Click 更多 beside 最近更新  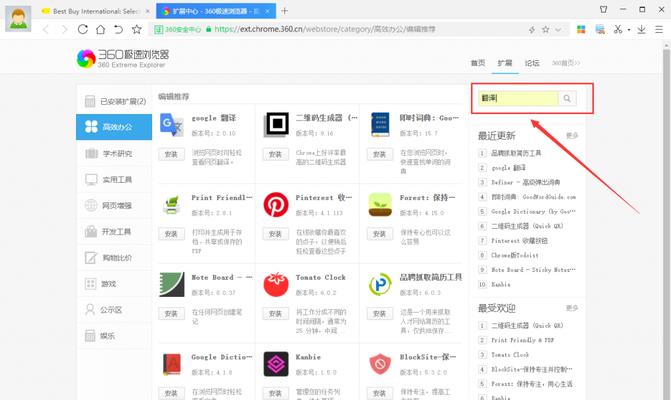coord(572,136)
